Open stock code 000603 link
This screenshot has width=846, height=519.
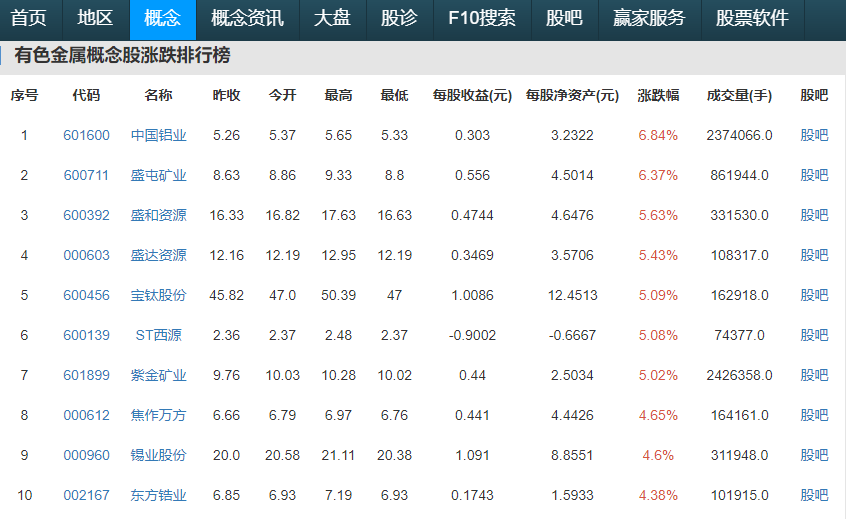point(86,255)
